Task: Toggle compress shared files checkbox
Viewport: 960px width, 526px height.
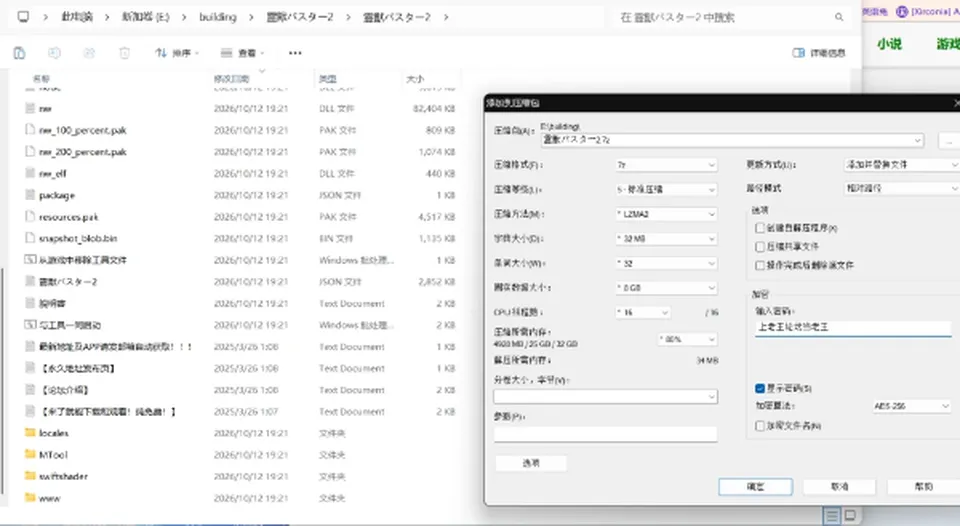Action: 760,246
